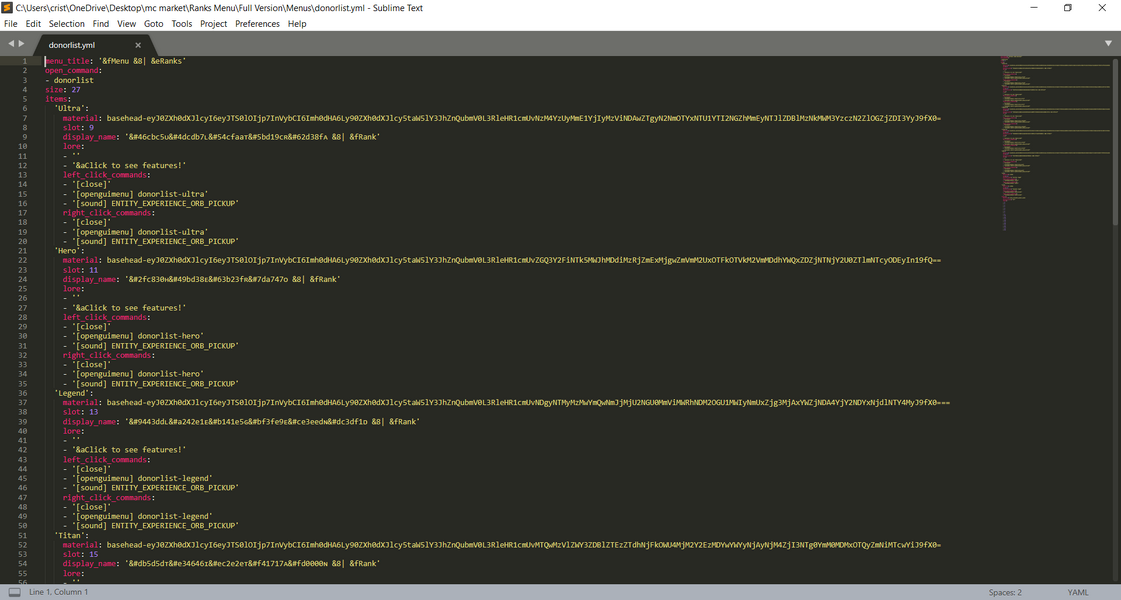Click line number 21 in gutter
Screen dimensions: 1121x600
pyautogui.click(x=22, y=251)
